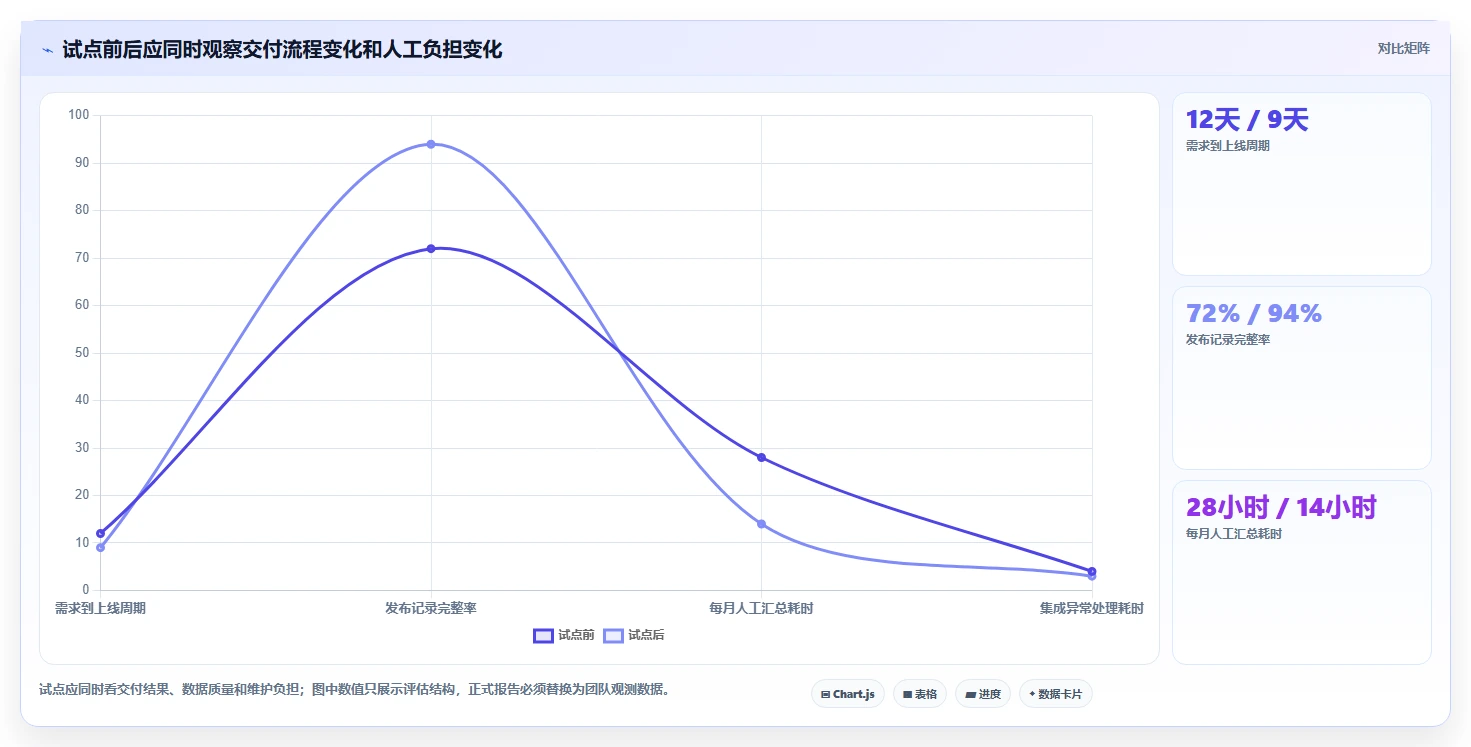Select the 进度 tag chip

coord(983,694)
